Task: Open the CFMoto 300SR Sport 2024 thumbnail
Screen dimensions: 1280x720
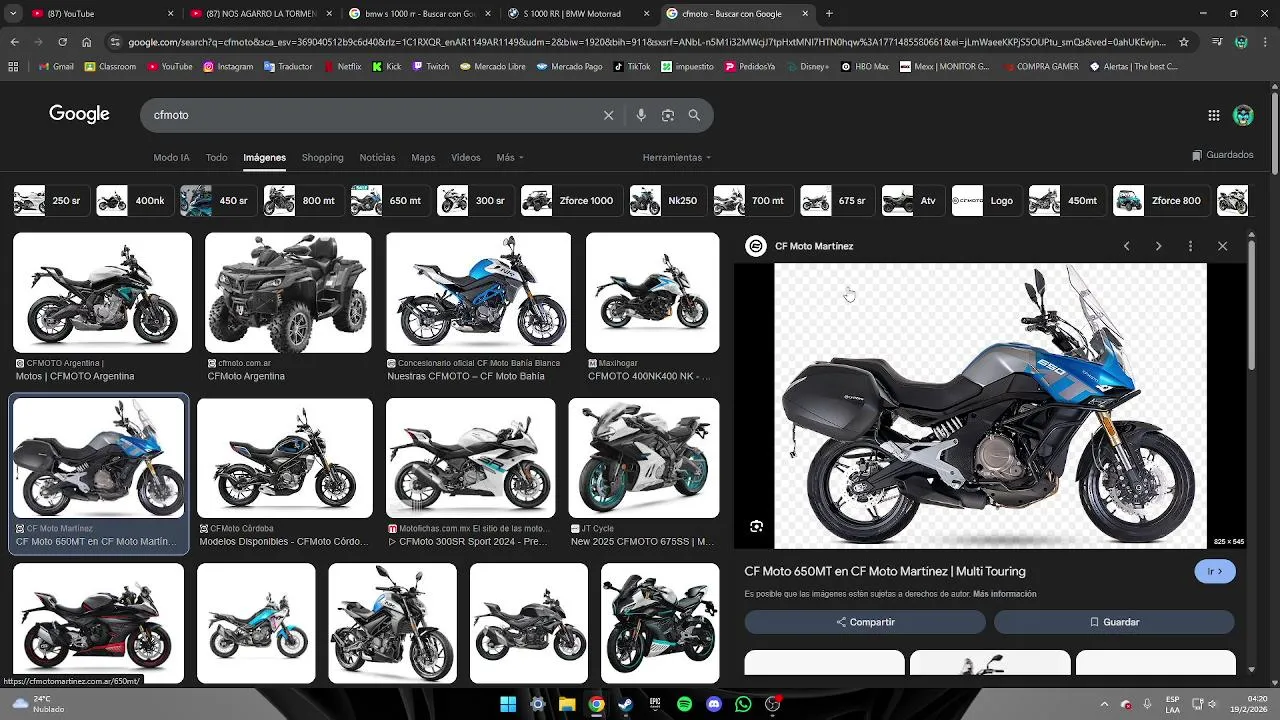Action: pos(470,458)
